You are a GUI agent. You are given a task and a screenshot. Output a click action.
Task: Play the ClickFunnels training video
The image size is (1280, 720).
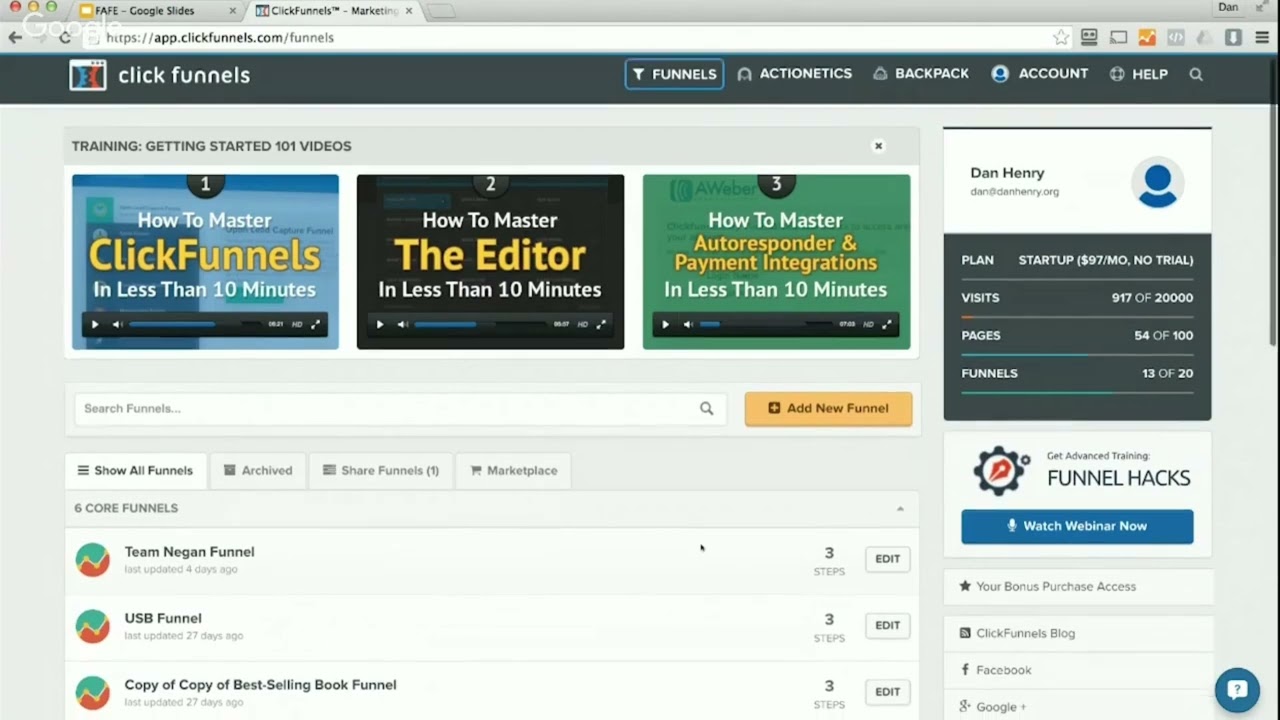[95, 324]
